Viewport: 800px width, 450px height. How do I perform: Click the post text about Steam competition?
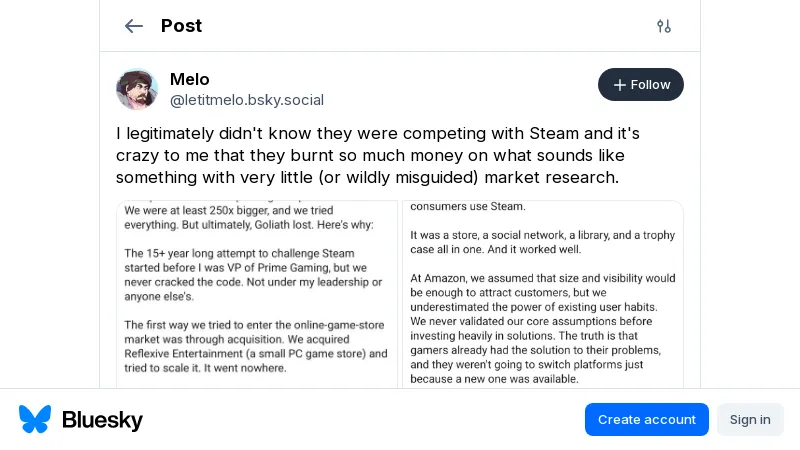[380, 155]
